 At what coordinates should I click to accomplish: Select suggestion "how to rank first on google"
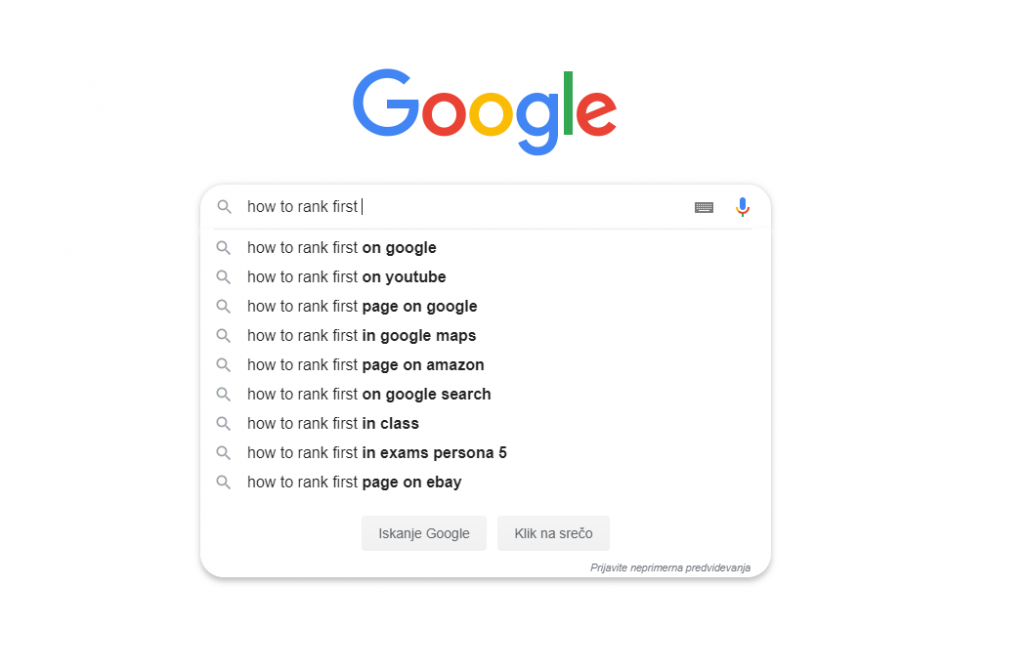point(342,248)
